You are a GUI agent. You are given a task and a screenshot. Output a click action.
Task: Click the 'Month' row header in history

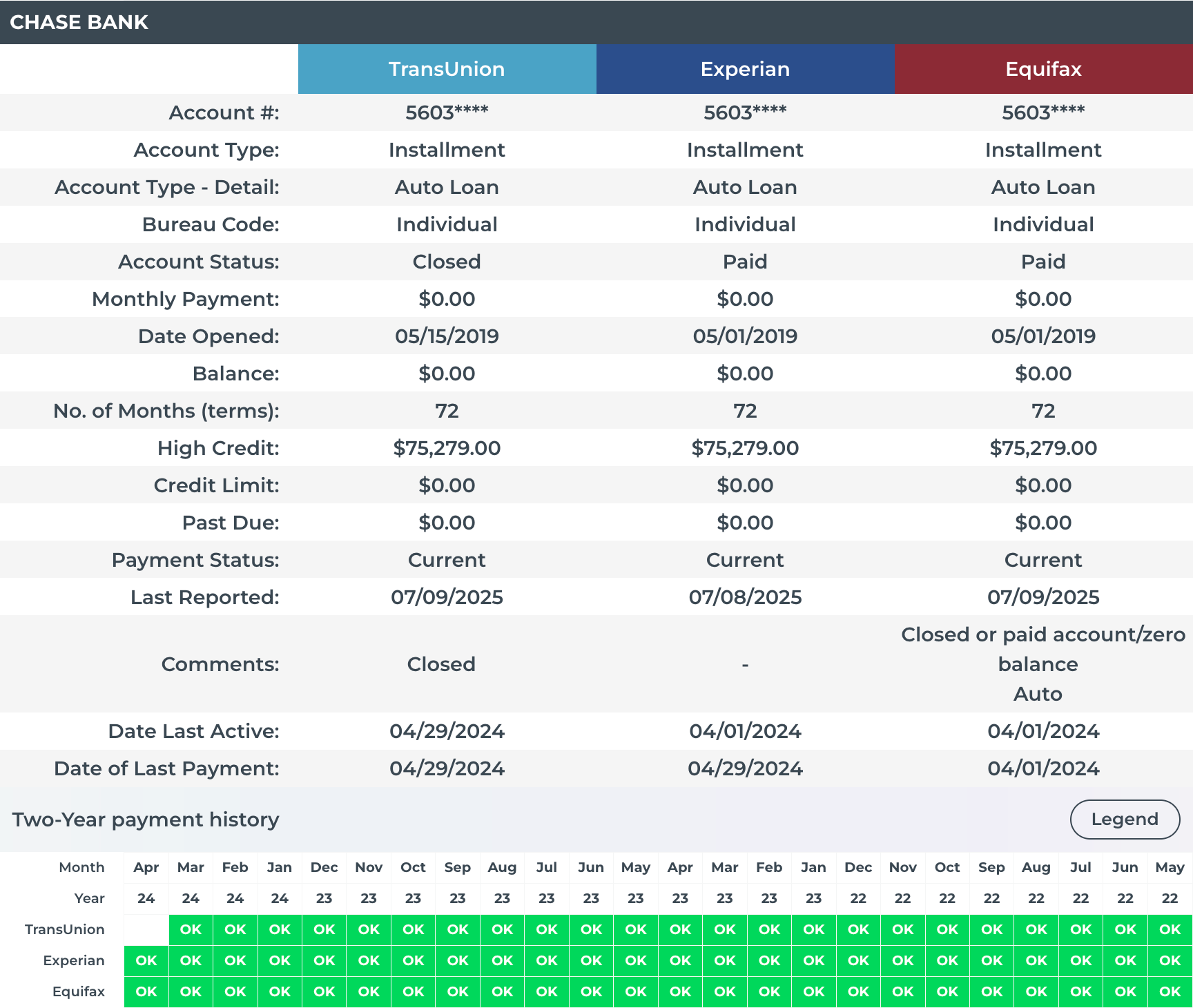point(81,867)
